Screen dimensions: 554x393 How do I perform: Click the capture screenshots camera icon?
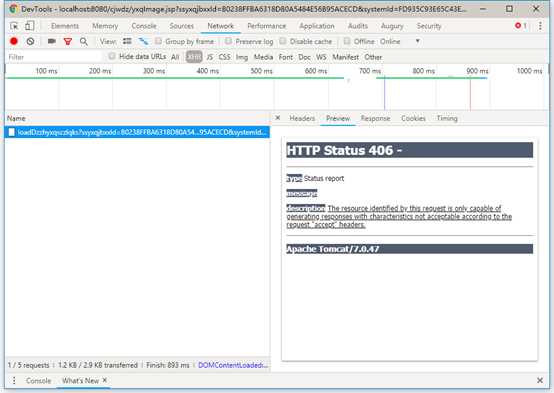coord(52,41)
